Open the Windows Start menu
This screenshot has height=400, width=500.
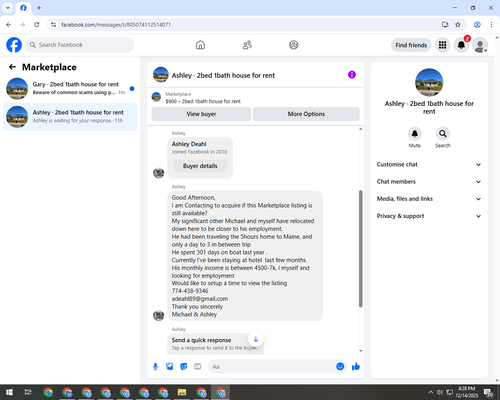pos(9,392)
